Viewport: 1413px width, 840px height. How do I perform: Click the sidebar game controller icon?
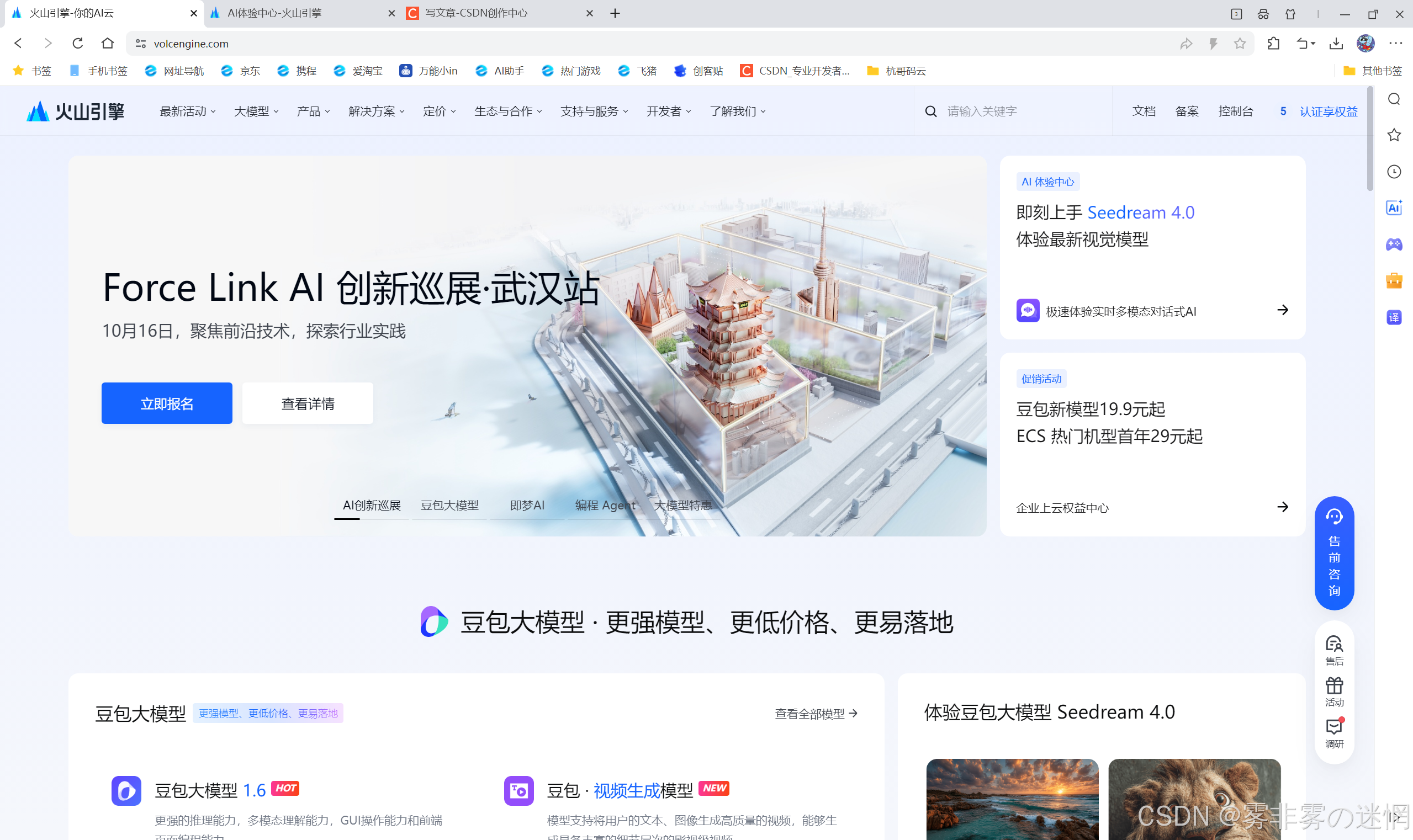click(x=1394, y=244)
